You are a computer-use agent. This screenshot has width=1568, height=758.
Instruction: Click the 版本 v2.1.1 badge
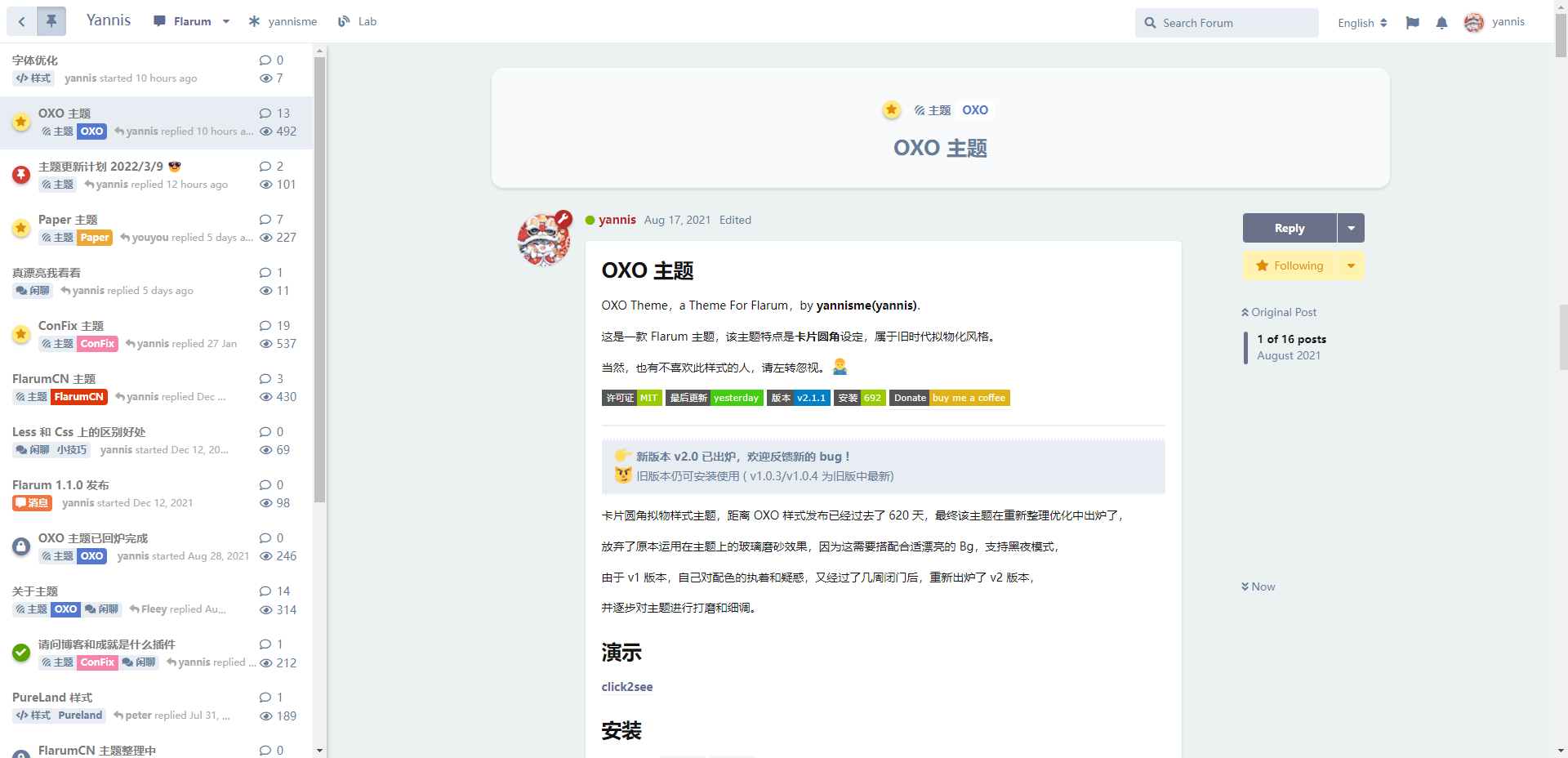(799, 398)
